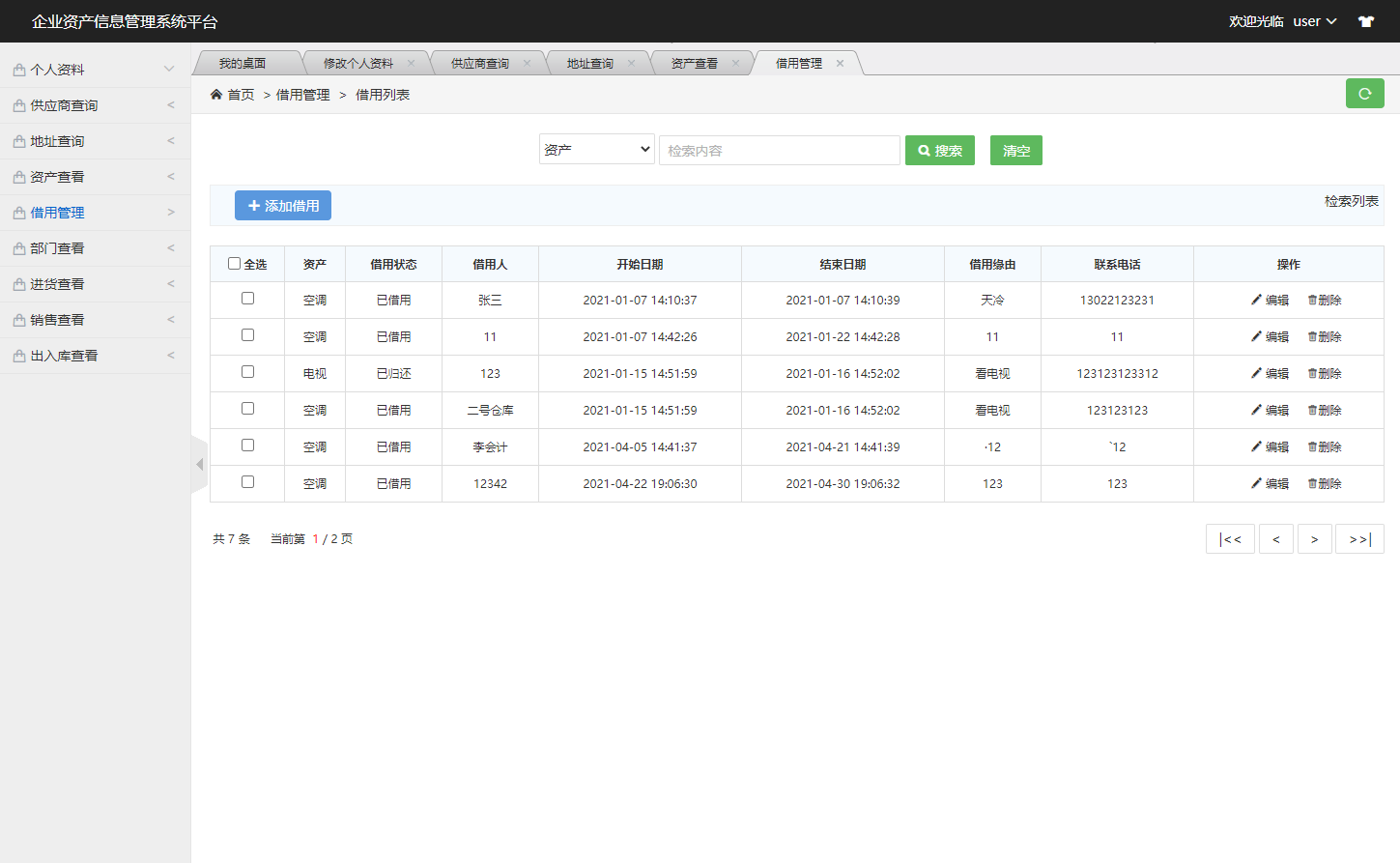The image size is (1400, 863).
Task: Click the t-shirt theme icon in header
Action: (1365, 21)
